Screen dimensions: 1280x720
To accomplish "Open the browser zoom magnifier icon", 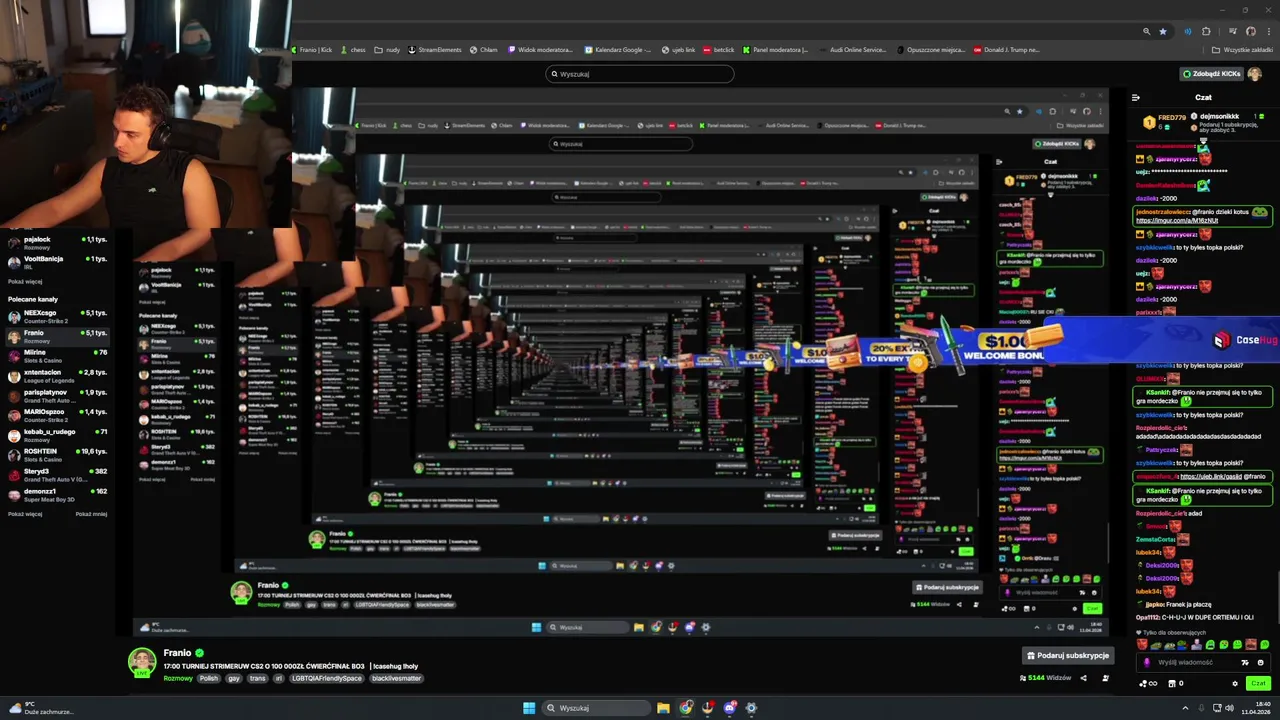I will pyautogui.click(x=1146, y=31).
